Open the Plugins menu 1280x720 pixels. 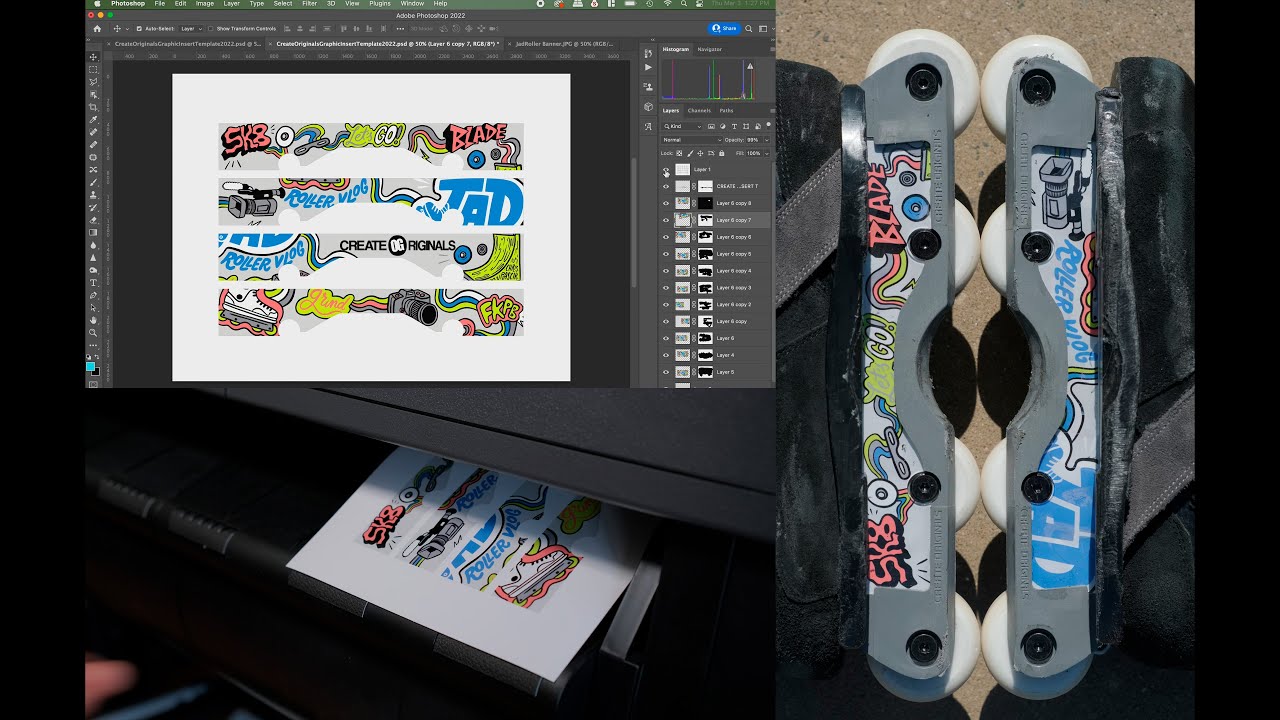(380, 4)
